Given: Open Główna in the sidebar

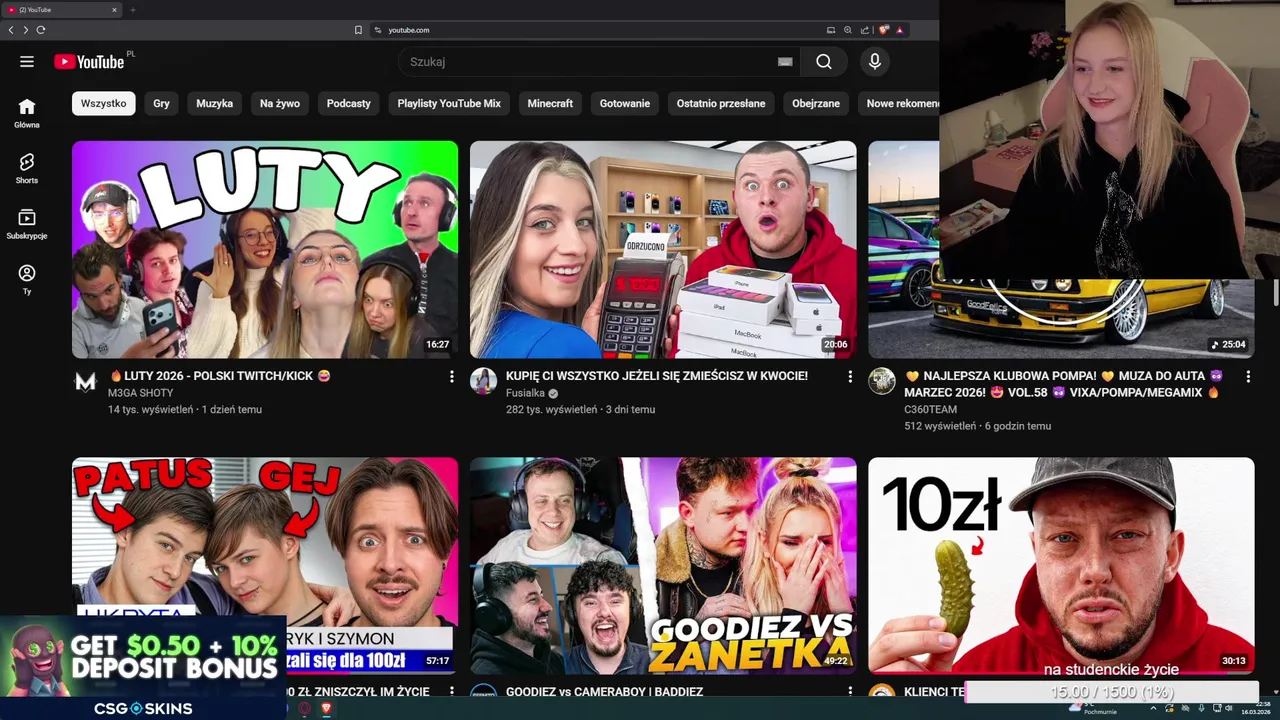Looking at the screenshot, I should point(27,113).
